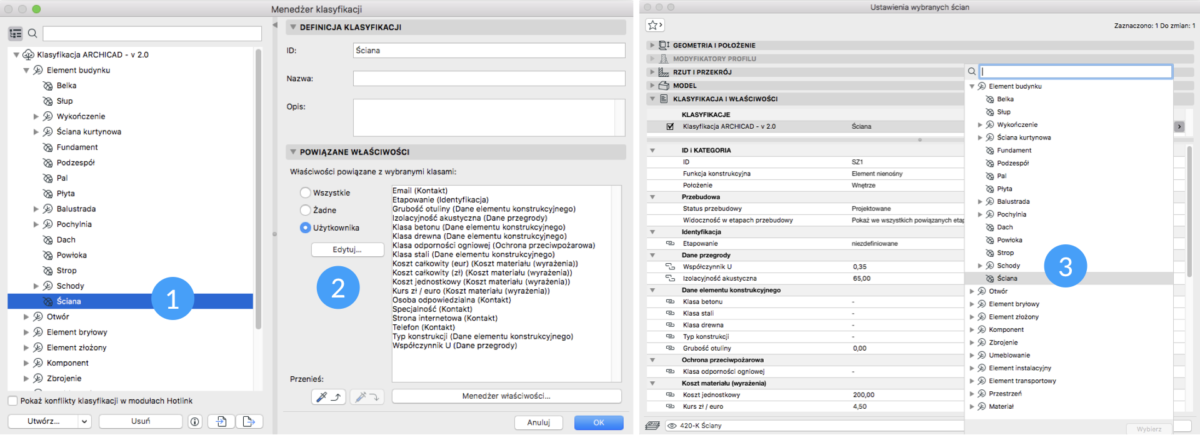Viewport: 1200px width, 435px height.
Task: Select Umeblowanie in the popup list
Action: pos(1009,355)
